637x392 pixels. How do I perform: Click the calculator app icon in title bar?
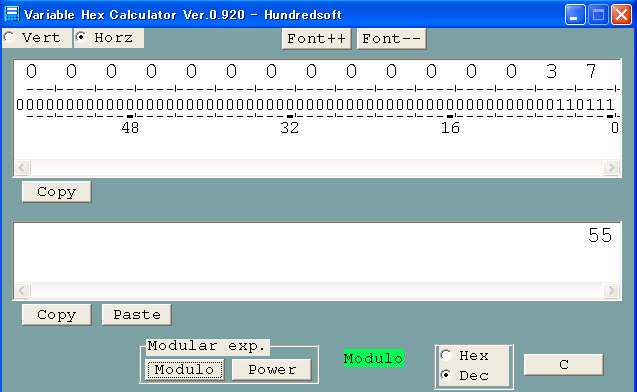[12, 14]
